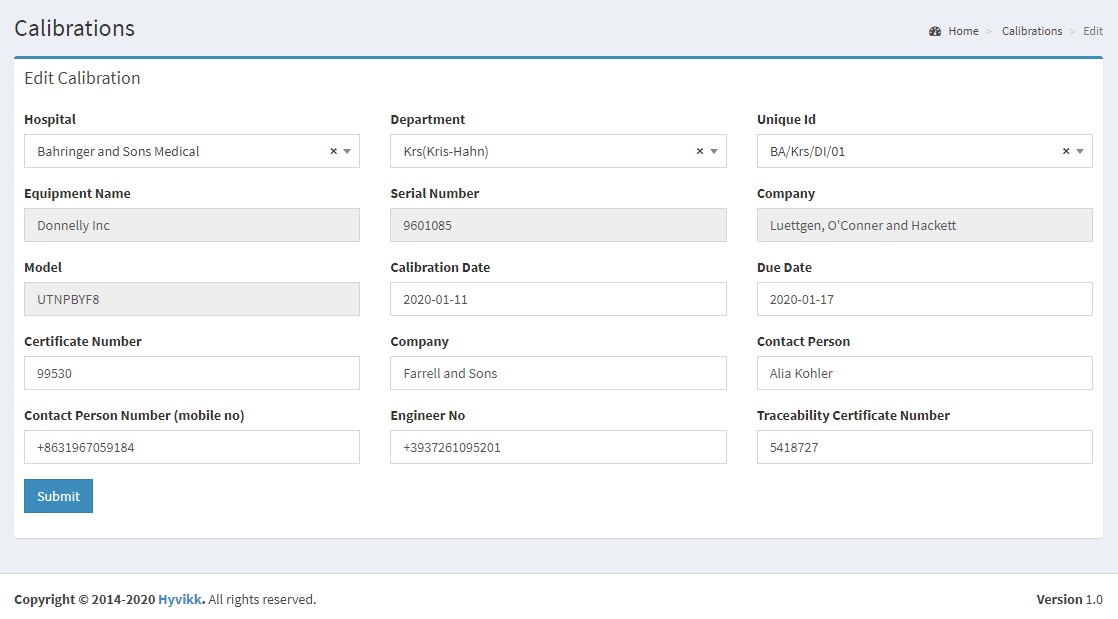Viewport: 1118px width, 619px height.
Task: Click the Certificate Number field
Action: click(x=192, y=372)
